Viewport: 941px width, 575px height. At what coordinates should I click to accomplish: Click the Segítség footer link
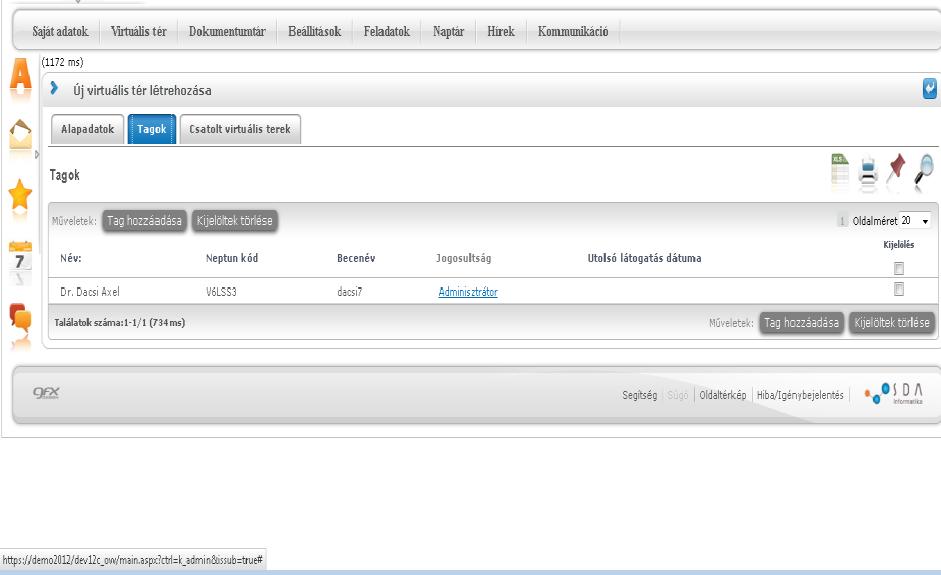[640, 395]
